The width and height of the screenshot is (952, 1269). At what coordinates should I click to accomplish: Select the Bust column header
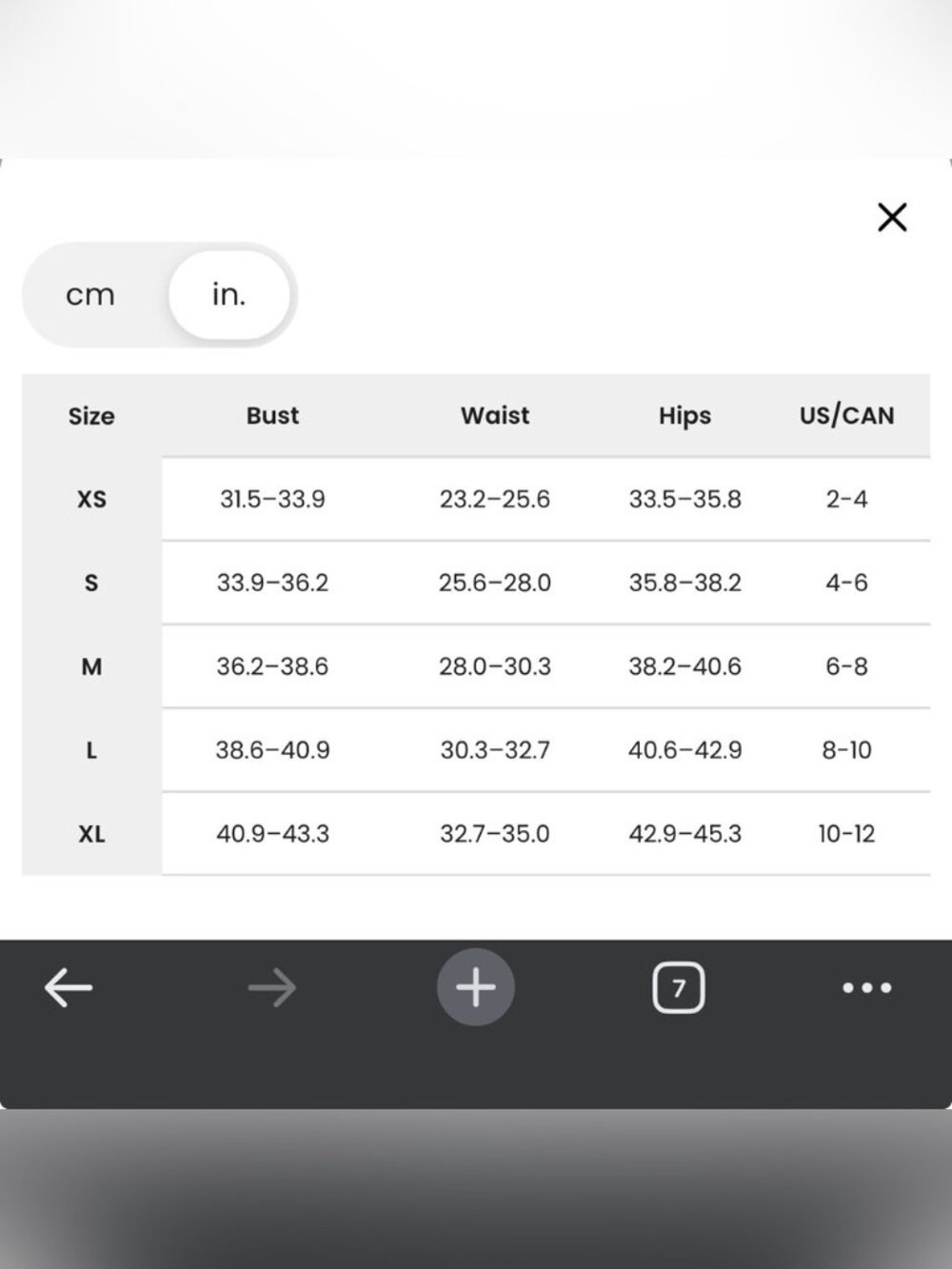click(x=272, y=415)
